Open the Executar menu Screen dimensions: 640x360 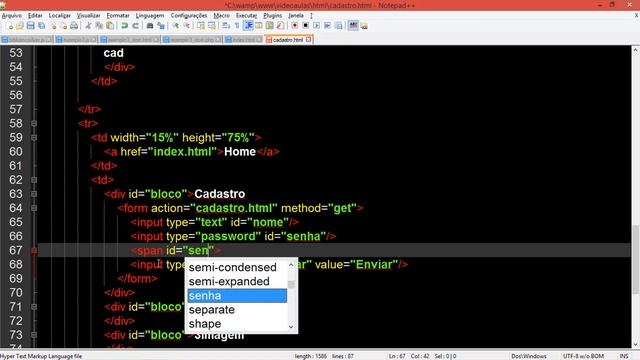tap(247, 16)
